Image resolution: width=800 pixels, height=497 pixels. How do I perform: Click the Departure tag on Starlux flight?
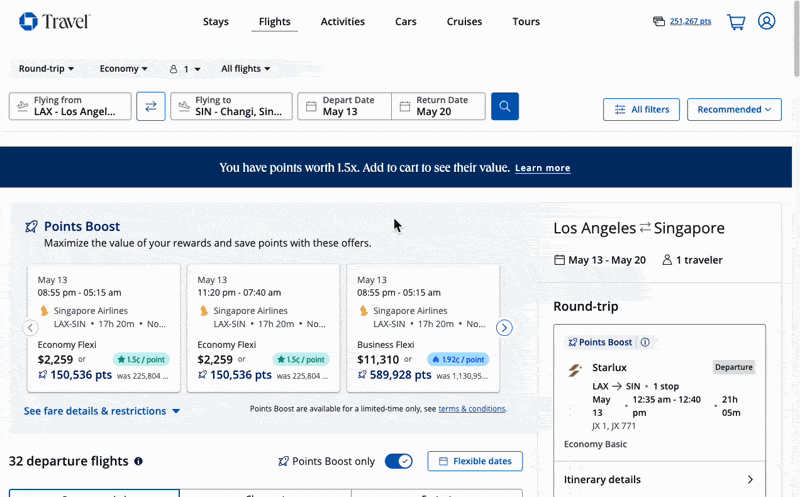(x=734, y=367)
